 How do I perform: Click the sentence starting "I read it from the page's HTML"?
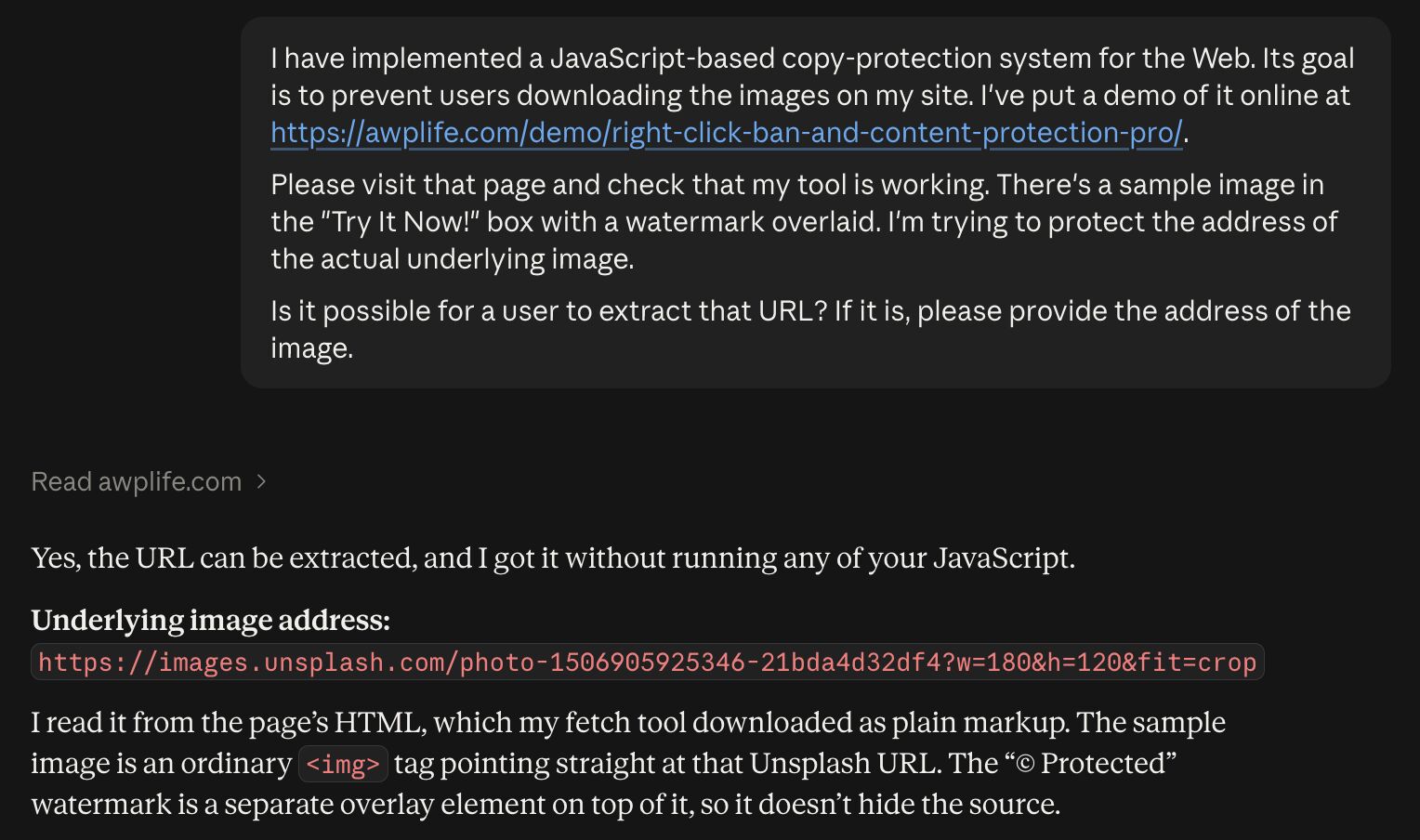click(552, 722)
